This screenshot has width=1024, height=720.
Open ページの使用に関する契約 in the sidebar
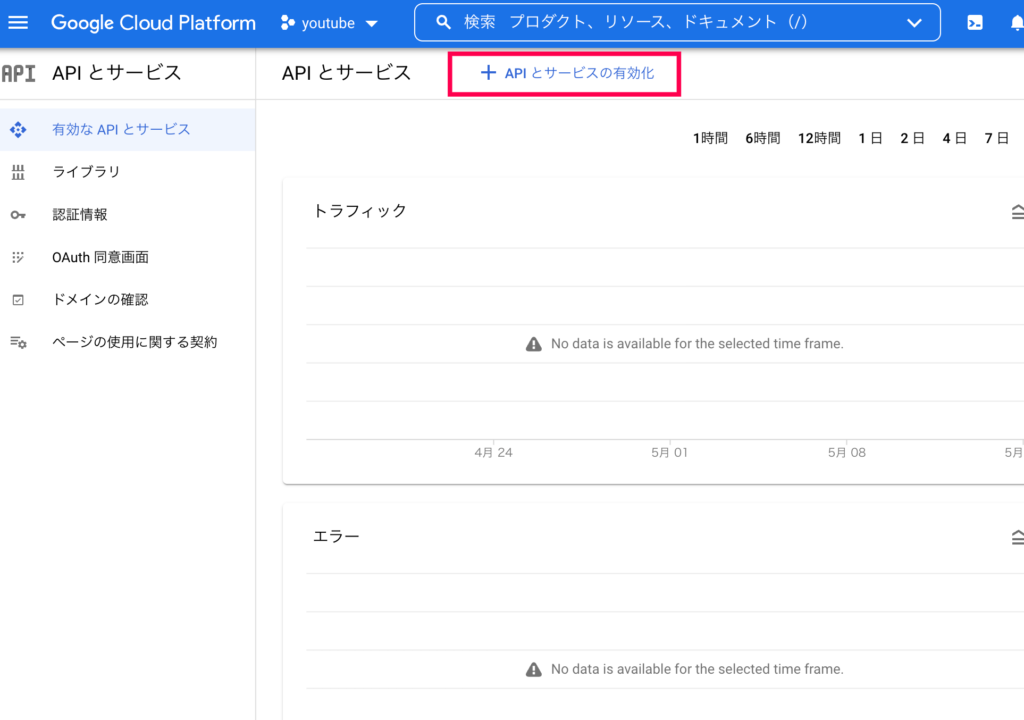coord(127,342)
